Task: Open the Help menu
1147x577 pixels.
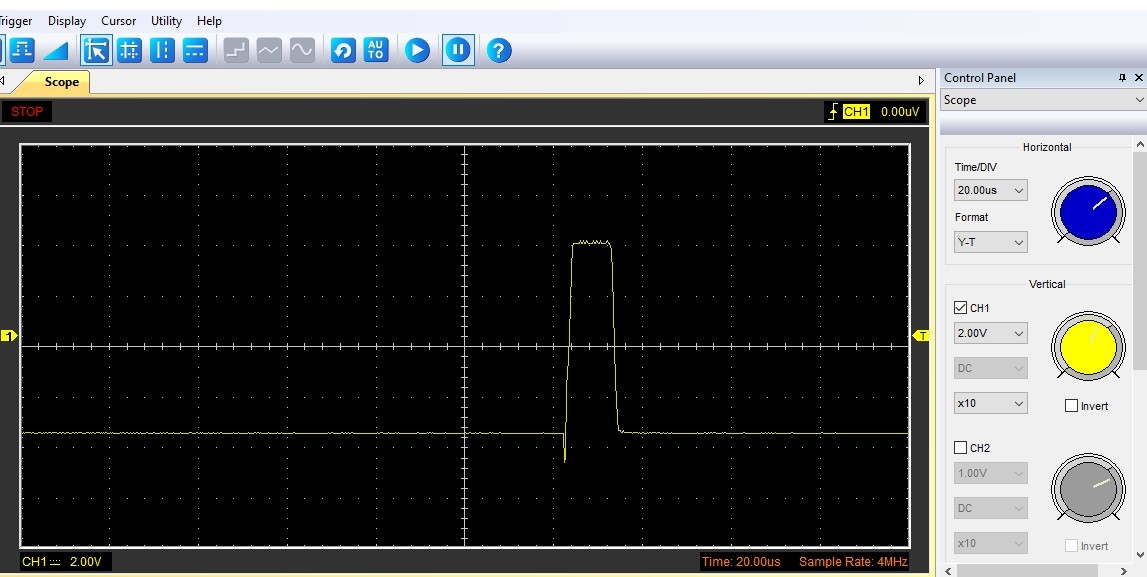Action: coord(209,21)
